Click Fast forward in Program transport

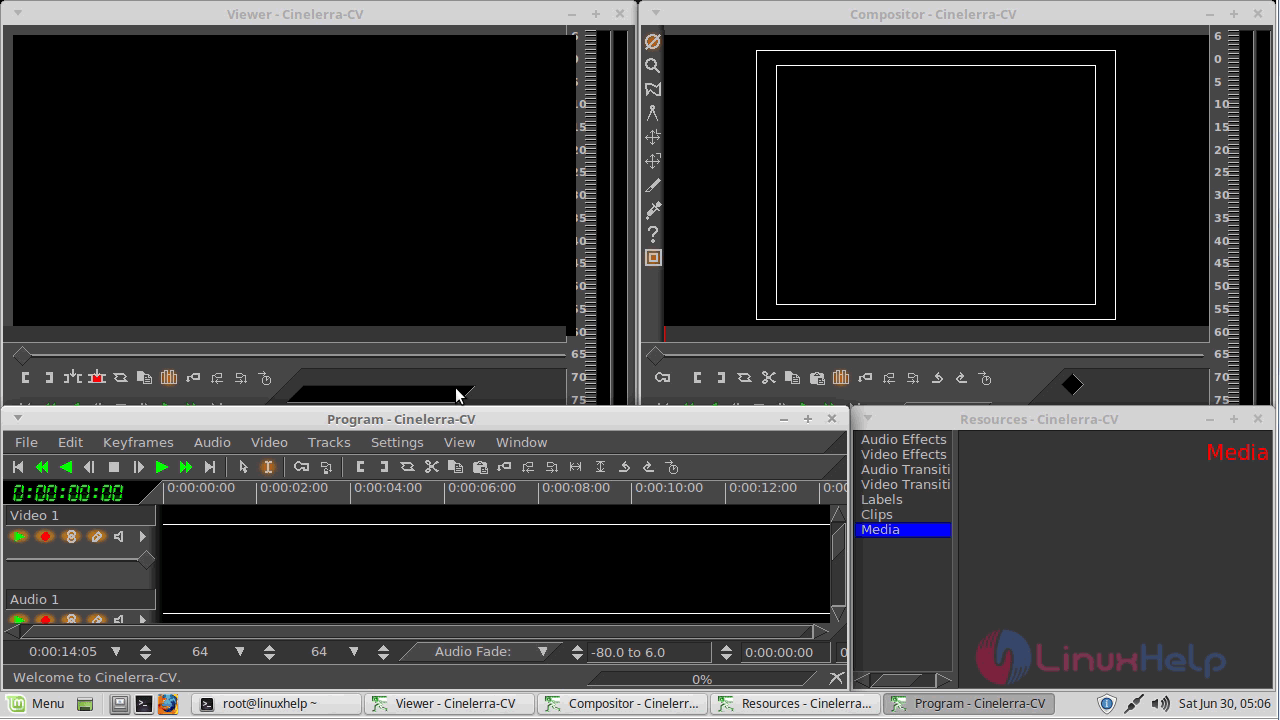pos(185,467)
